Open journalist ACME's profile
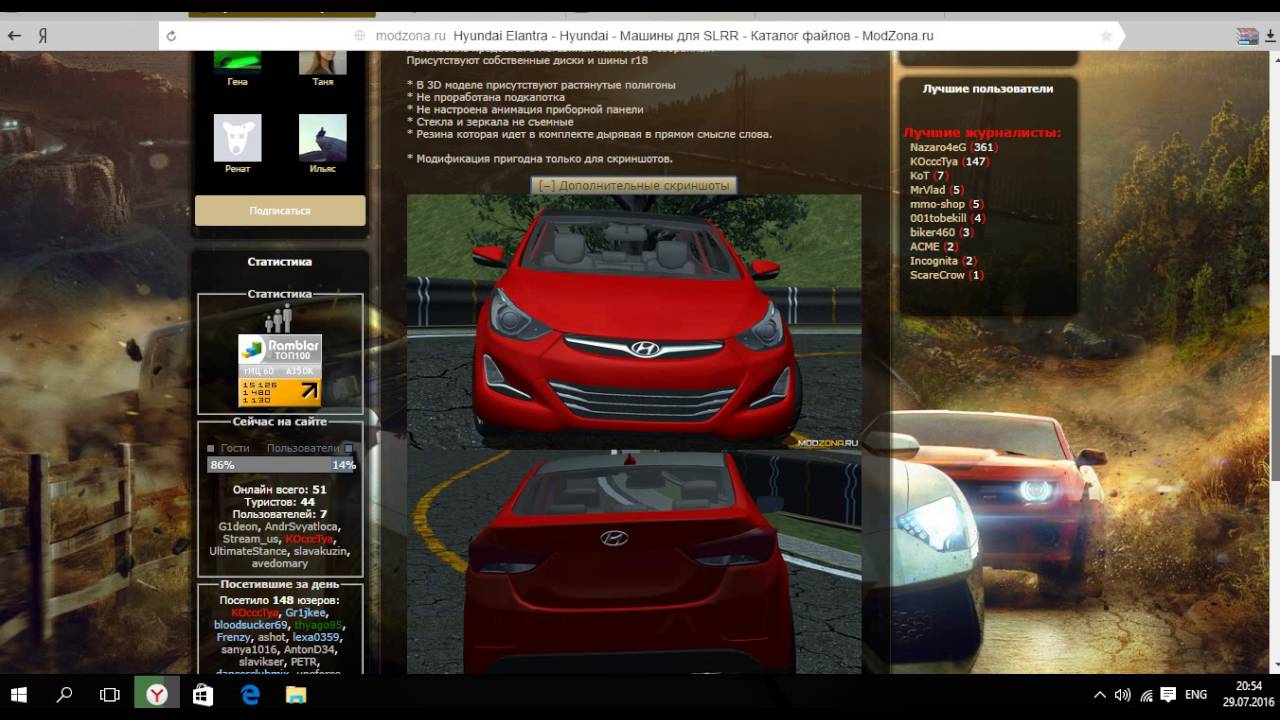Screen dimensions: 1280x720 click(x=925, y=247)
